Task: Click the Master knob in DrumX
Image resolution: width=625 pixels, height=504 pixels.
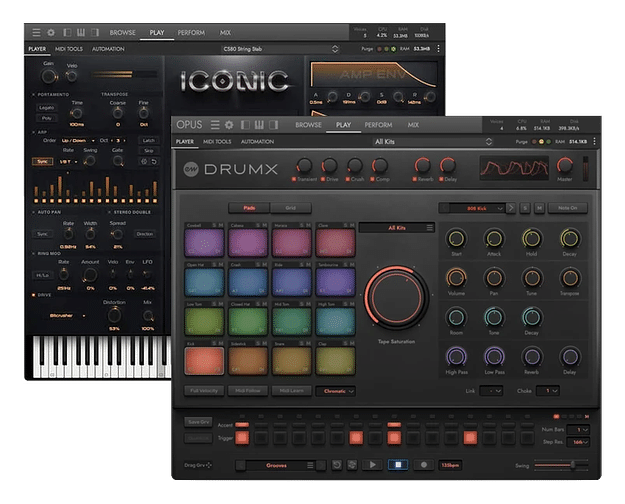Action: pos(564,165)
